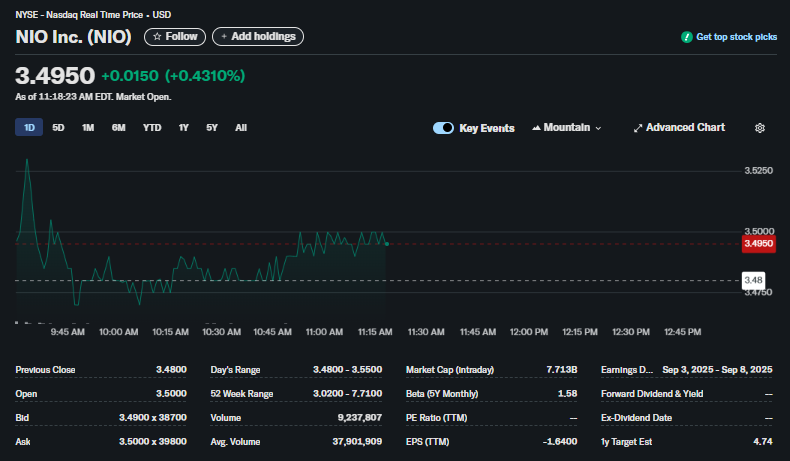Click the 10:00 AM time axis label
The width and height of the screenshot is (790, 461).
tap(118, 332)
